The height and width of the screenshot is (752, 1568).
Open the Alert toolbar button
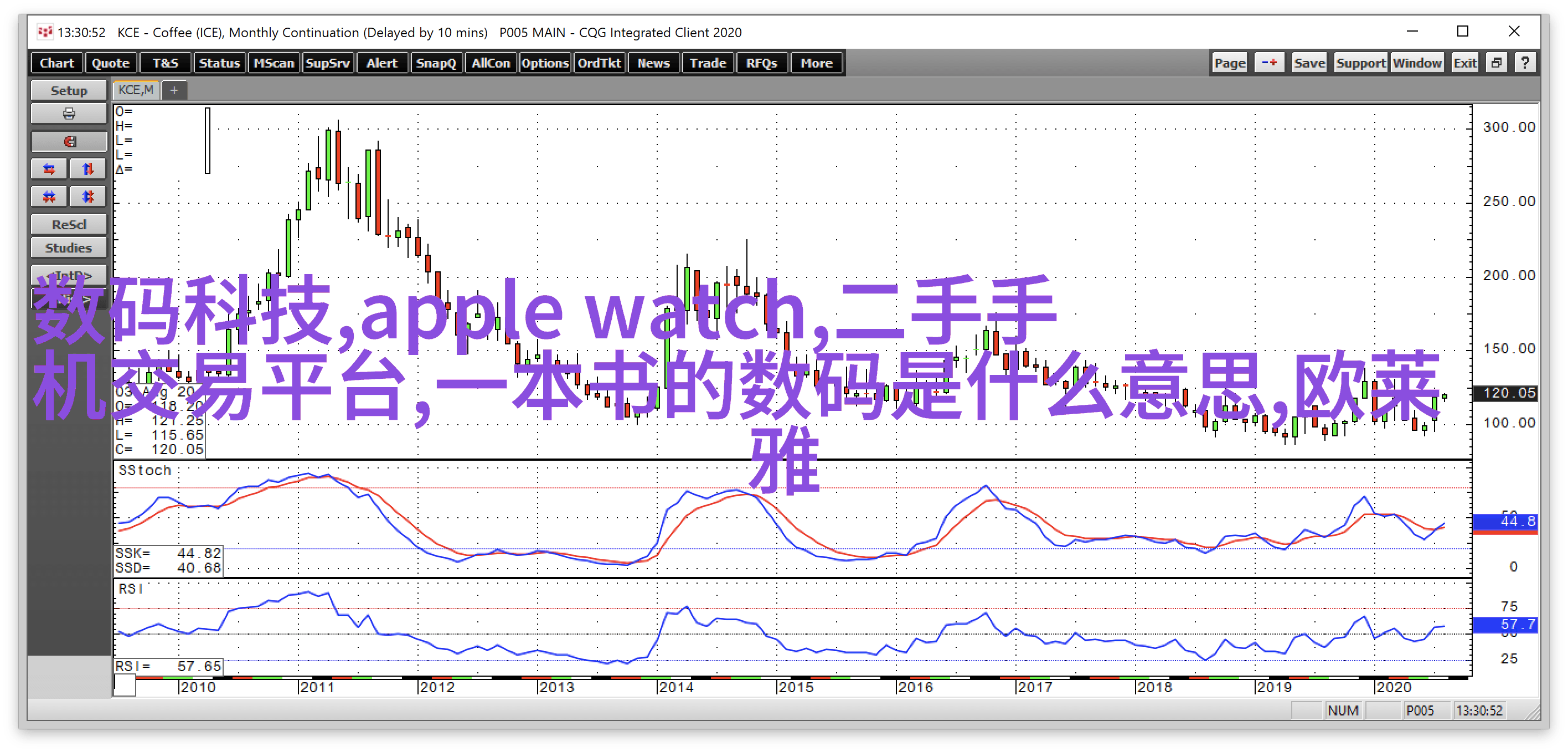pyautogui.click(x=381, y=63)
